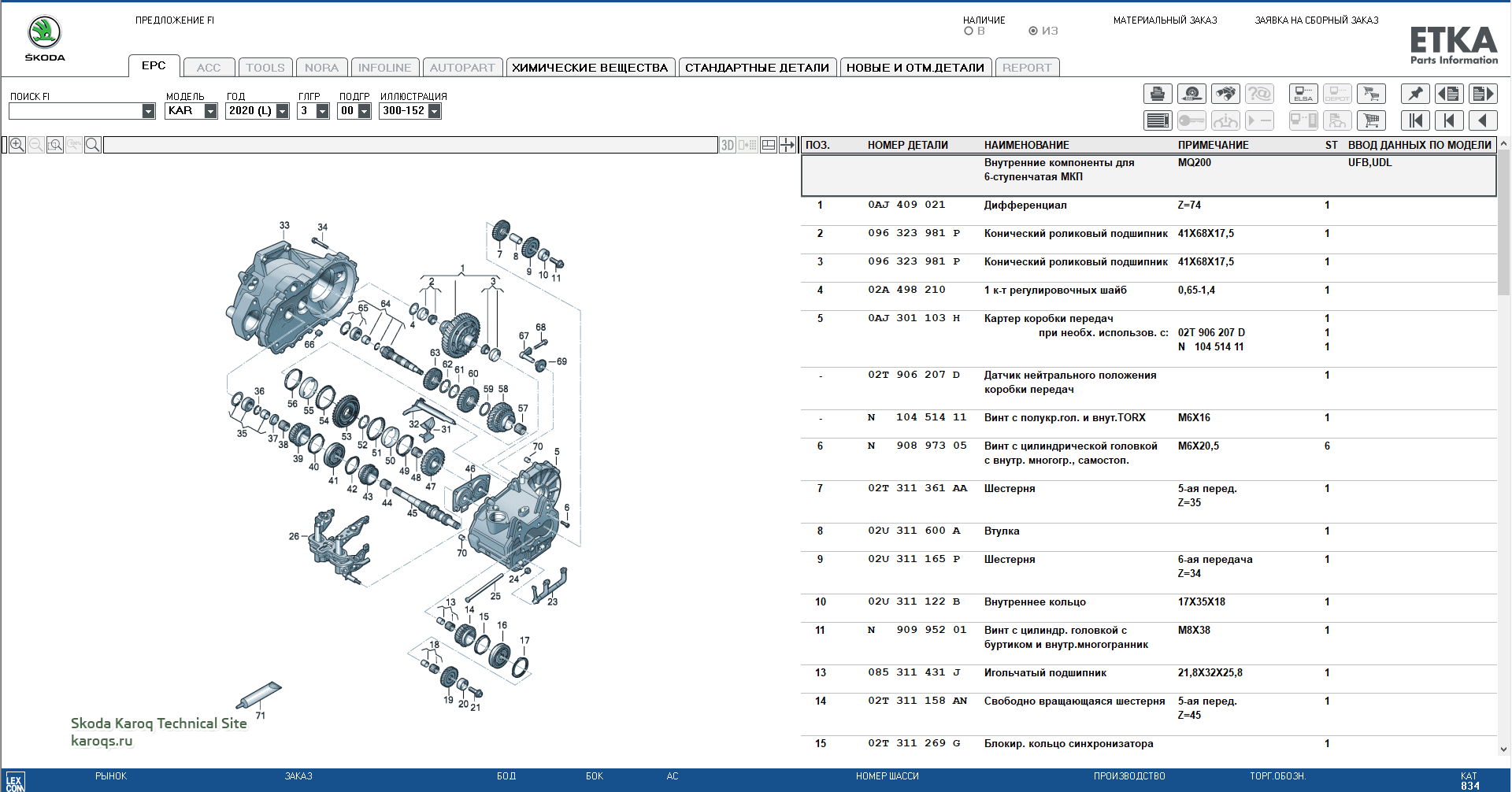Select the 'ИЗ' availability radio button
The width and height of the screenshot is (1512, 792).
(x=1033, y=31)
